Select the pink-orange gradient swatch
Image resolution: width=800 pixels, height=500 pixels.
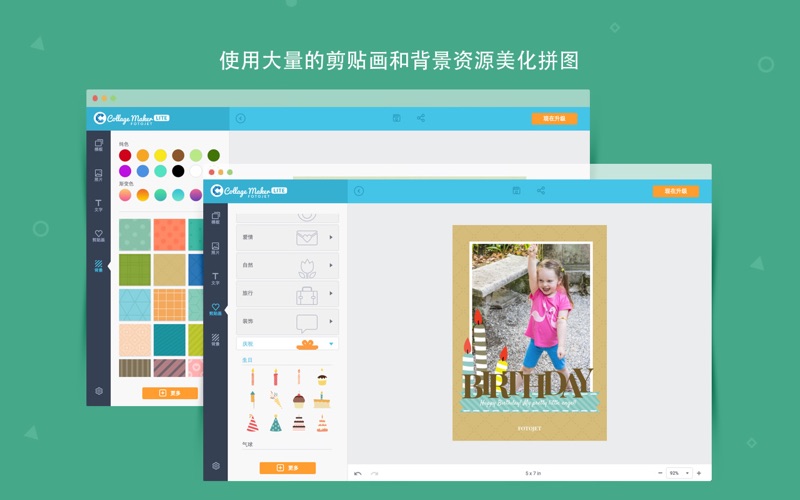(125, 195)
